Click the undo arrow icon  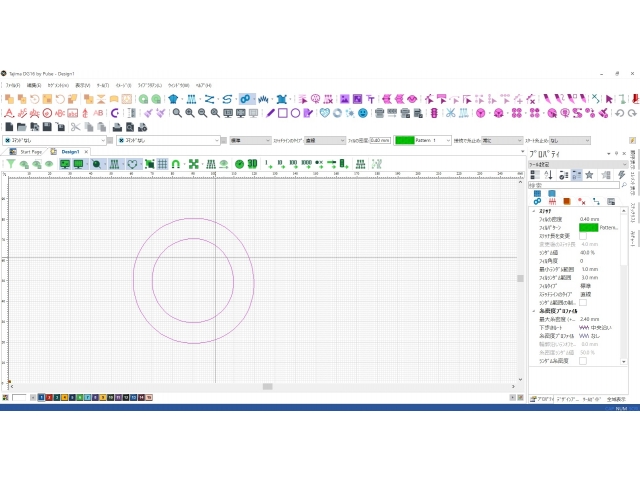click(x=619, y=113)
